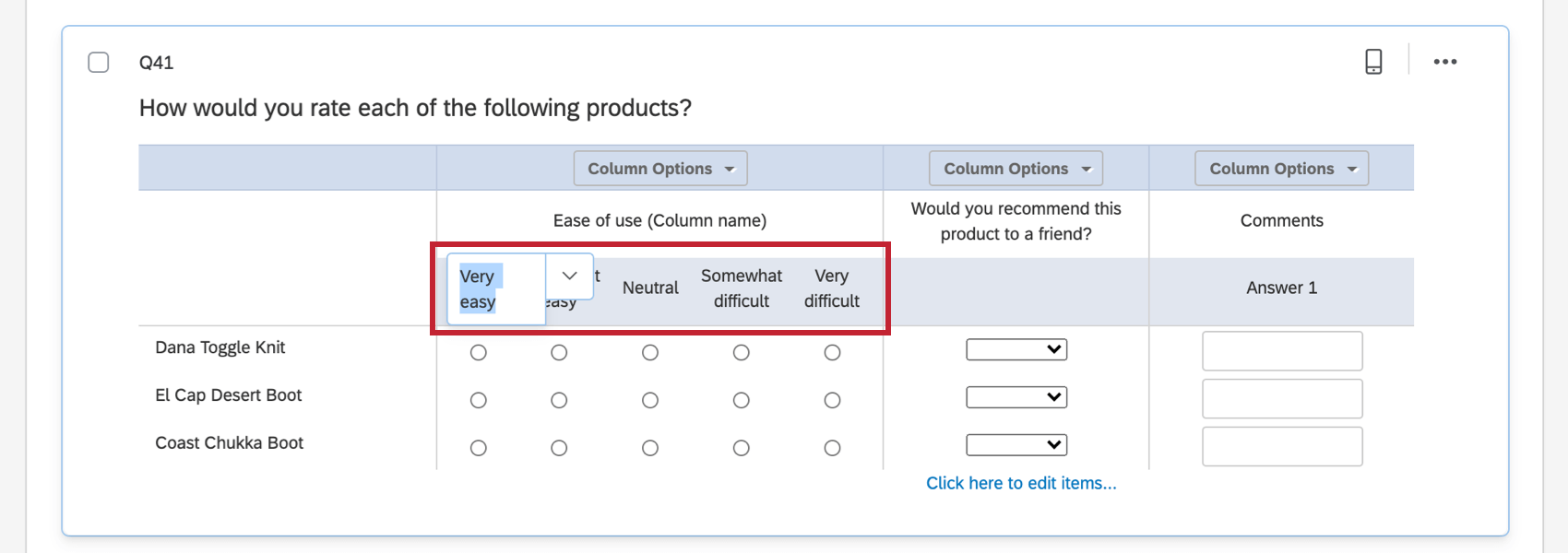The width and height of the screenshot is (1568, 553).
Task: Click the Dana Toggle Knit comment field
Action: tap(1282, 351)
